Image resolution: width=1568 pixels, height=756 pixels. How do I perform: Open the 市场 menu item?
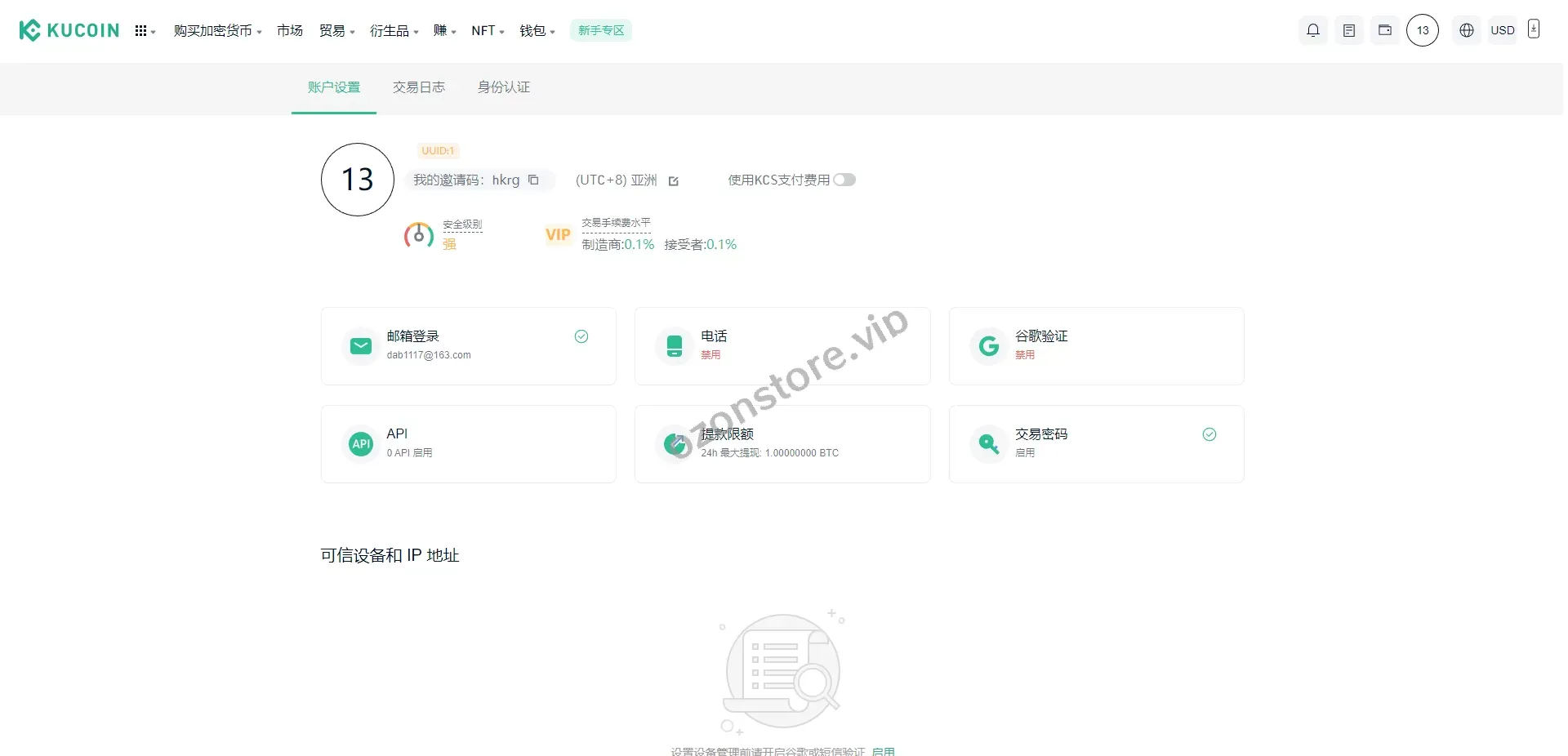(x=289, y=31)
